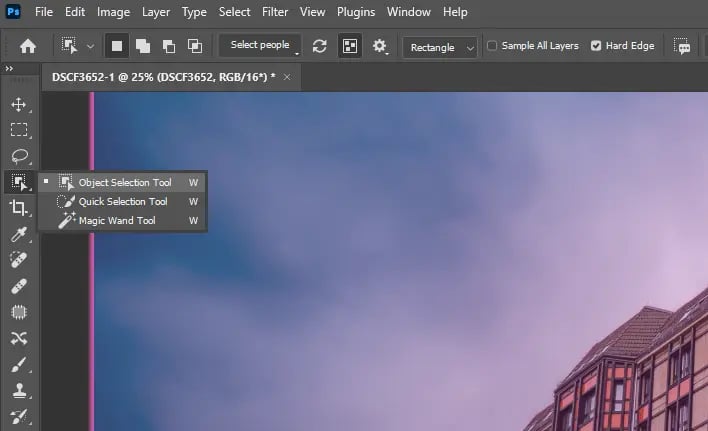Click the refresh object finder icon
708x431 pixels.
point(320,46)
